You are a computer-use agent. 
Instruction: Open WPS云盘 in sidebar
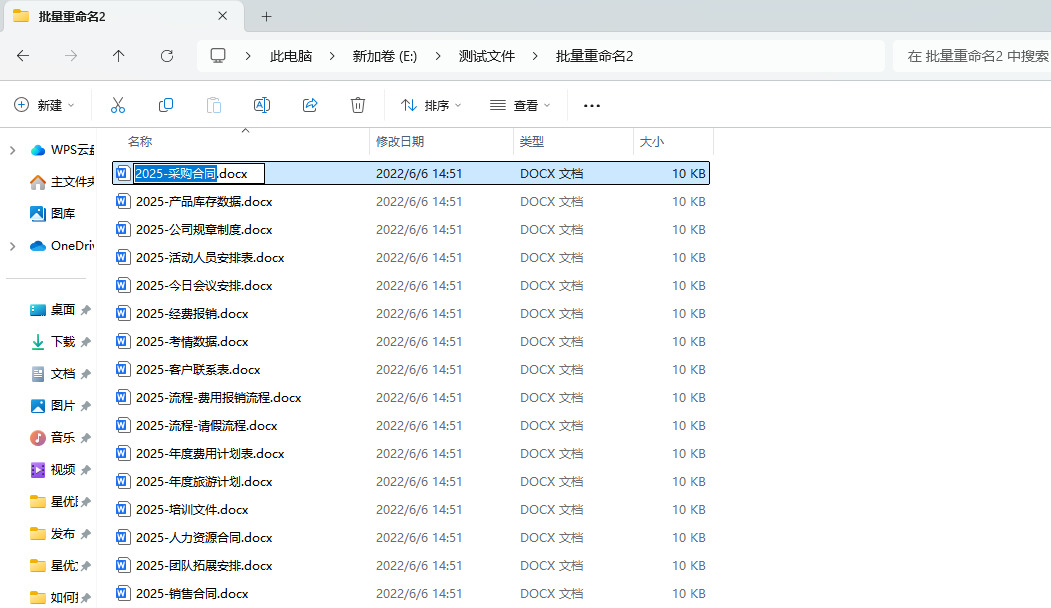[62, 149]
